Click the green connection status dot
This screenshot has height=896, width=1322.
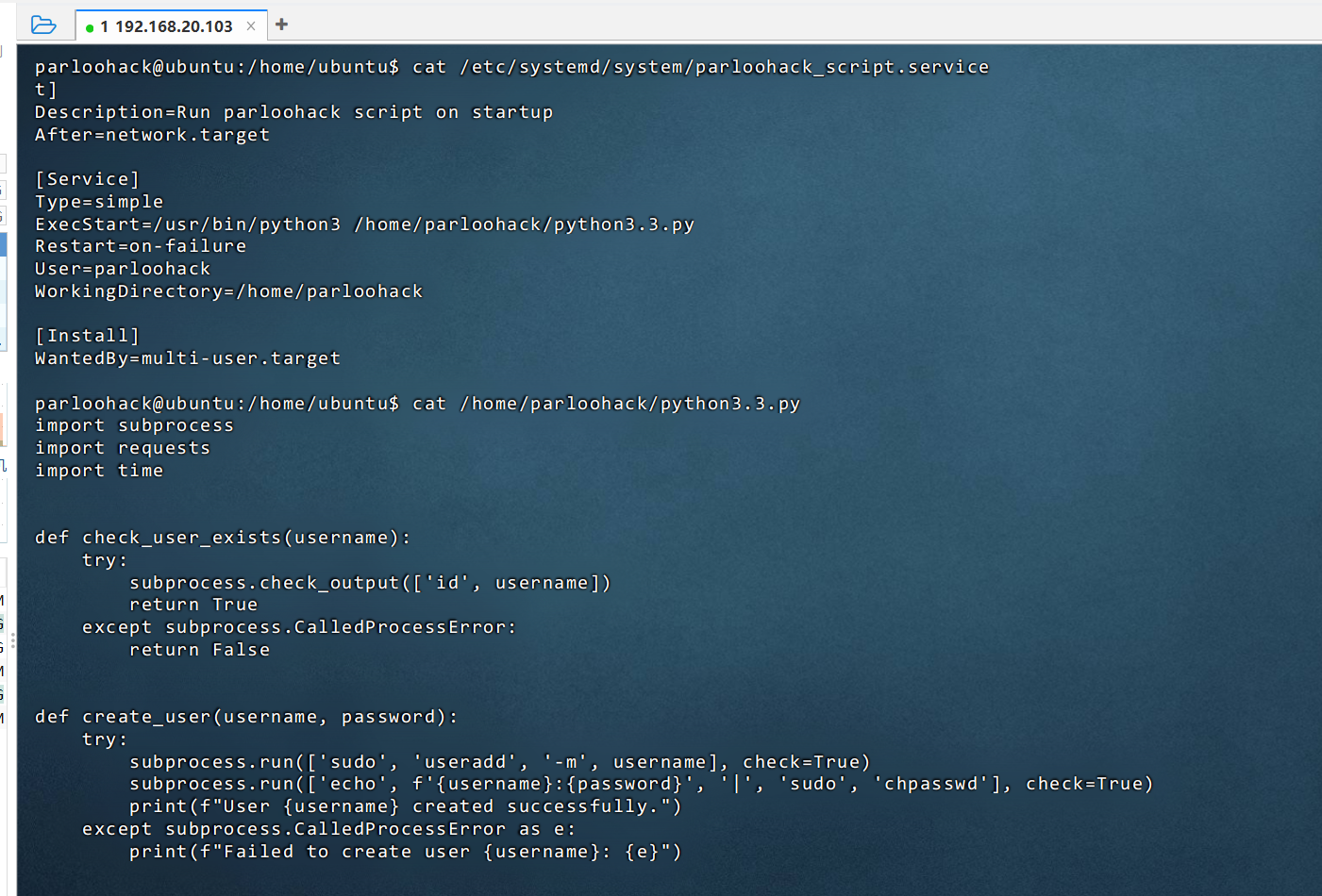[90, 27]
